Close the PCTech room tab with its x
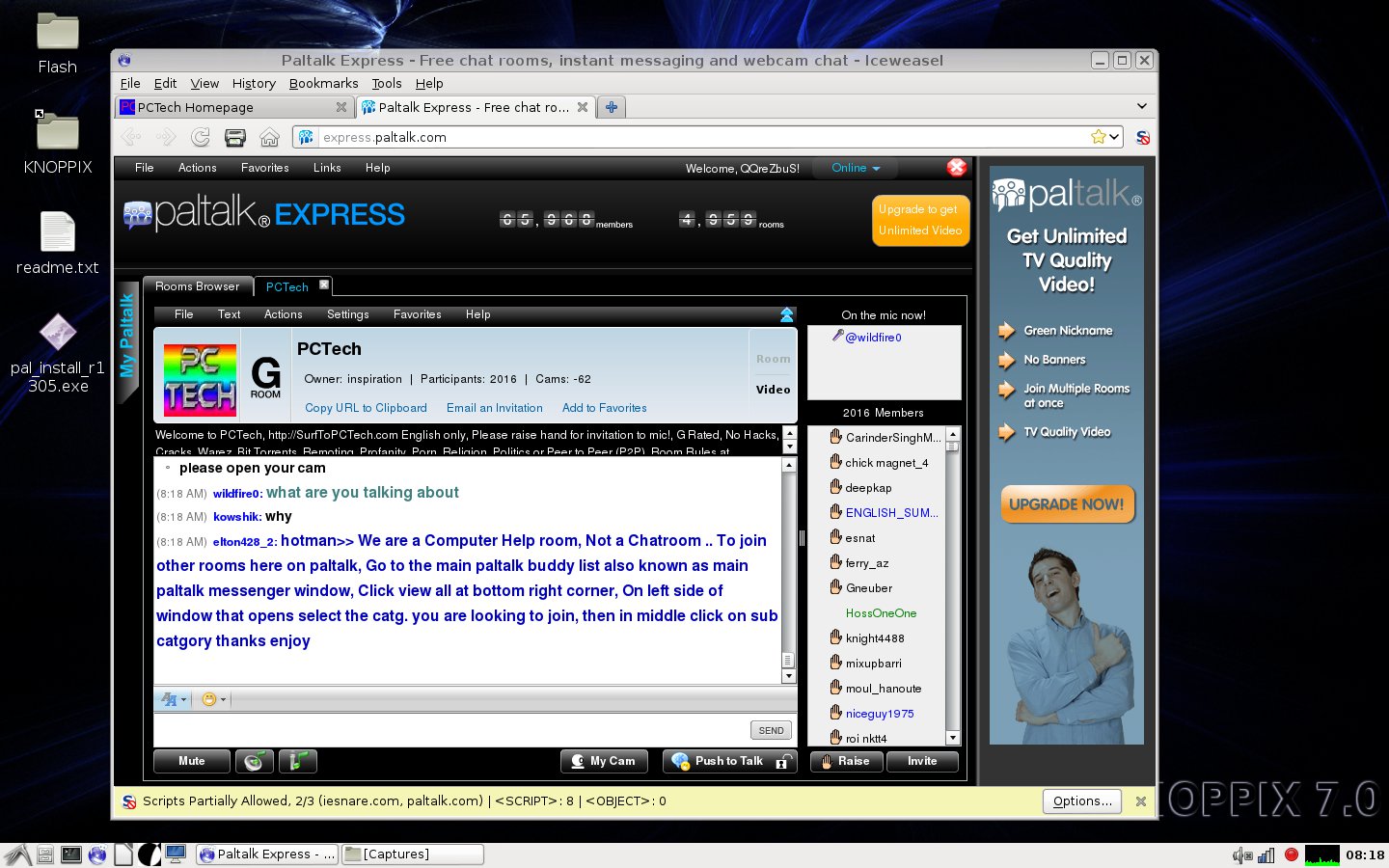The width and height of the screenshot is (1389, 868). pyautogui.click(x=324, y=285)
